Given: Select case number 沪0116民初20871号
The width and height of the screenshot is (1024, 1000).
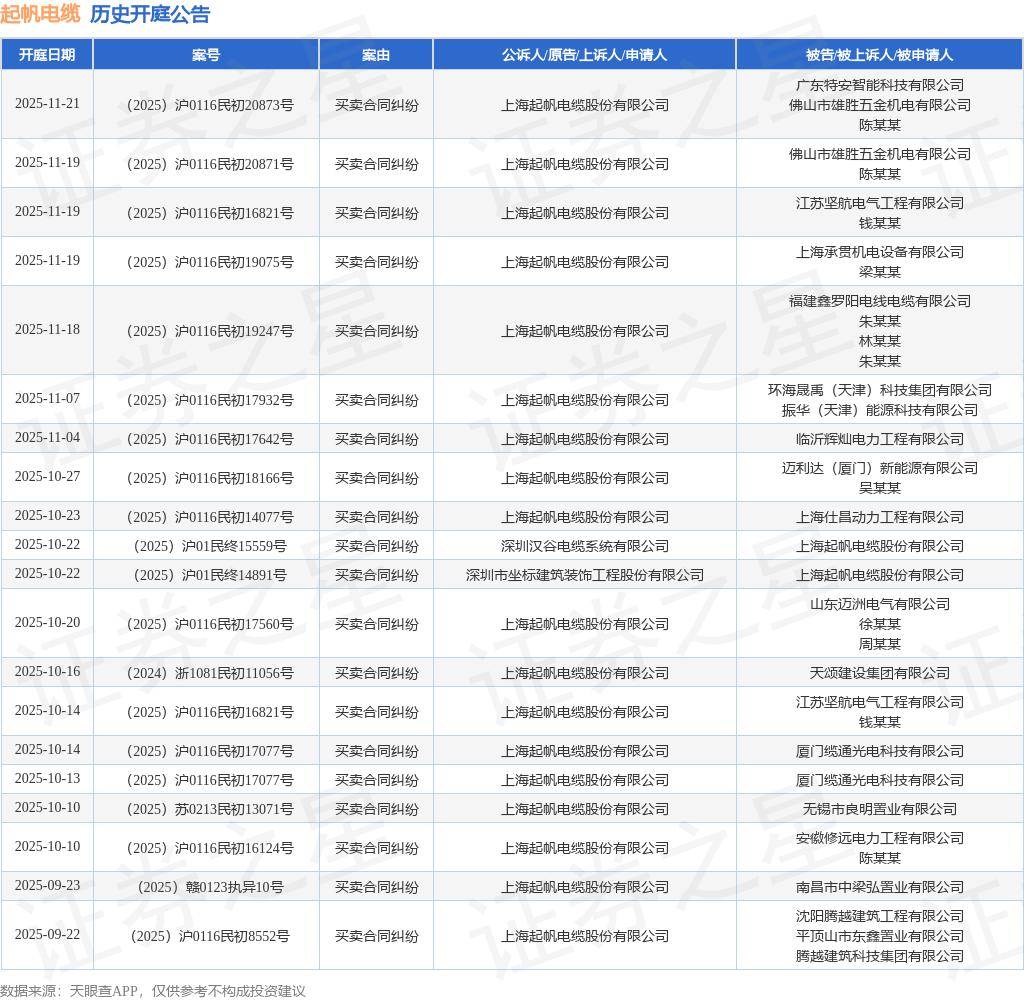Looking at the screenshot, I should click(210, 164).
